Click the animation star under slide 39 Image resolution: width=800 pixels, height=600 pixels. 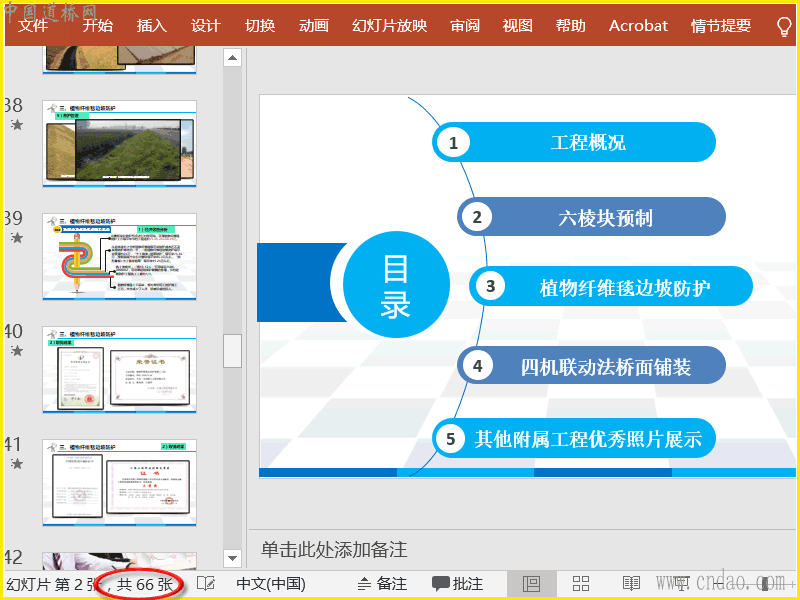point(17,238)
